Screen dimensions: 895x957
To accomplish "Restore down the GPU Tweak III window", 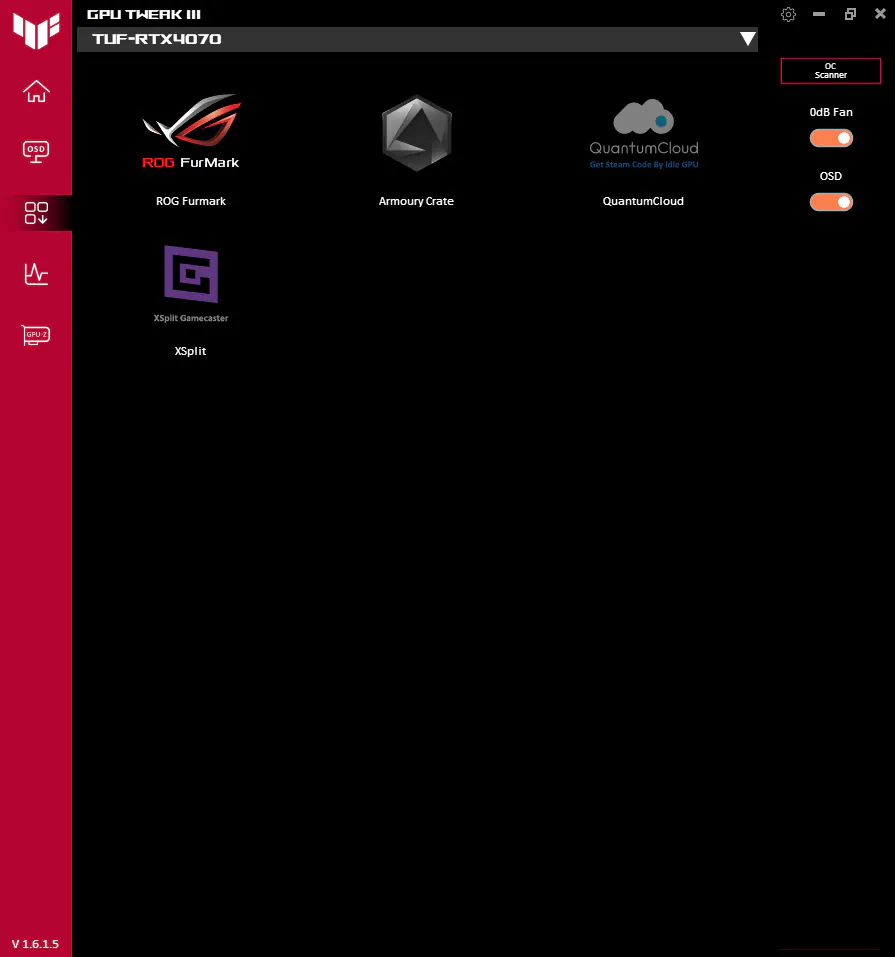I will [x=850, y=14].
